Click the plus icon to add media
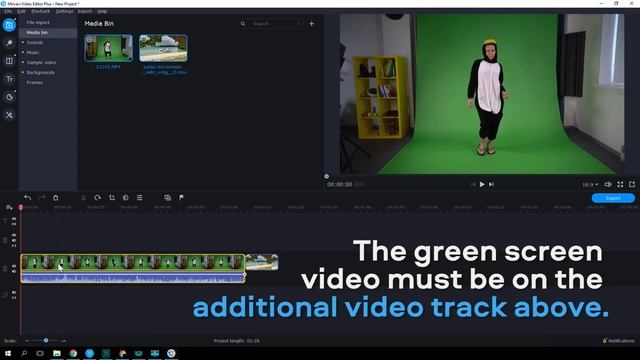Image resolution: width=640 pixels, height=360 pixels. point(311,24)
